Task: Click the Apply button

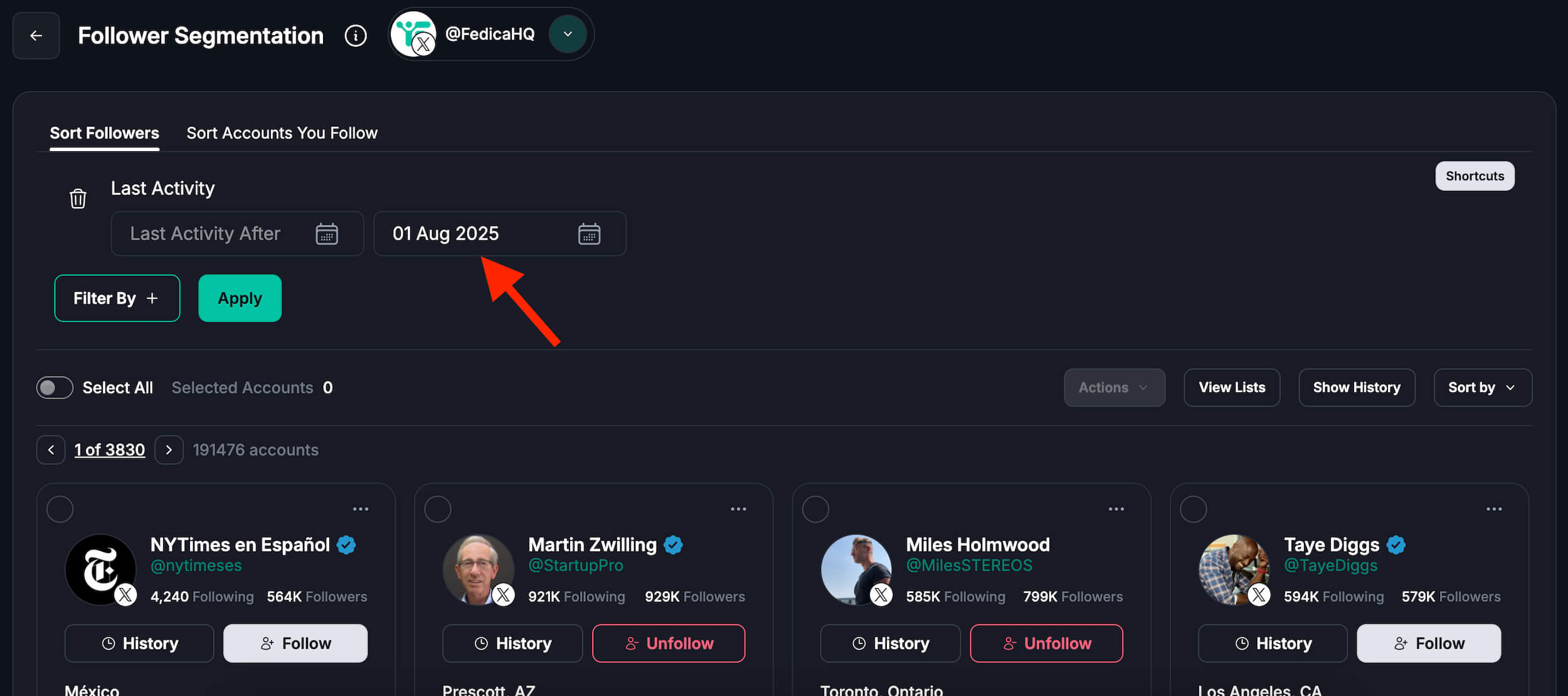Action: (240, 298)
